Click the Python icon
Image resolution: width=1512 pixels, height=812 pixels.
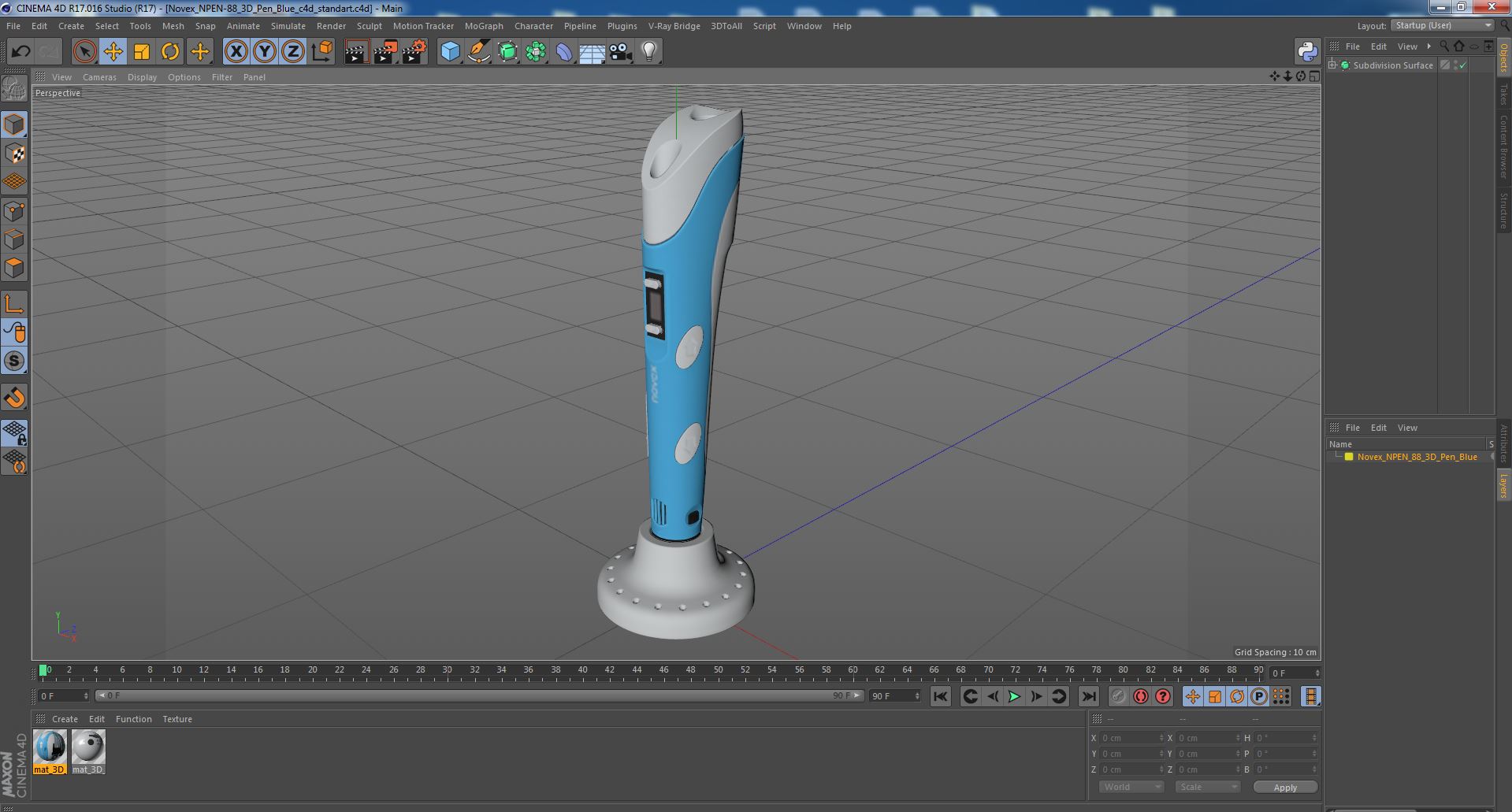(1307, 52)
